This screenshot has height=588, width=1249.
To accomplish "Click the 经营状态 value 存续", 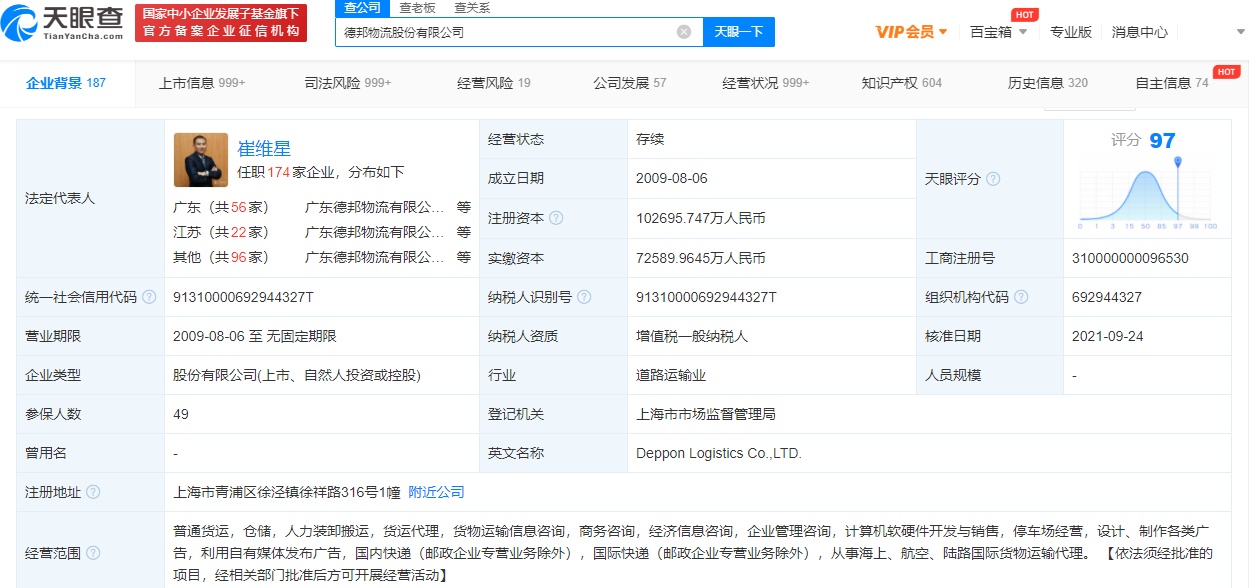I will (650, 139).
